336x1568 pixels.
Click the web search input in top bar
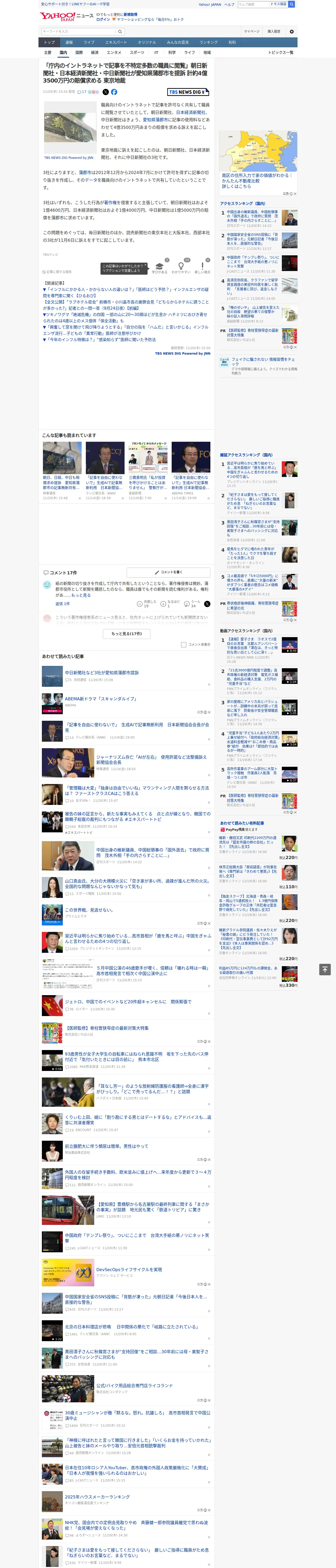coord(253,4)
